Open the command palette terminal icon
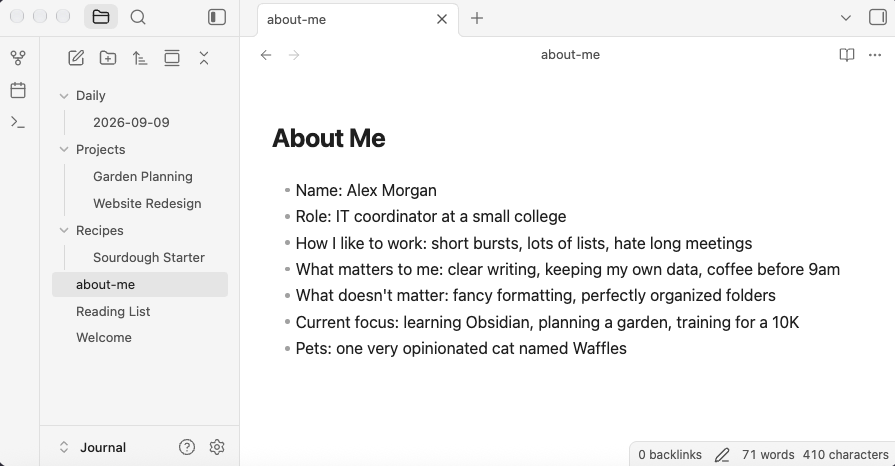The height and width of the screenshot is (466, 895). tap(18, 122)
